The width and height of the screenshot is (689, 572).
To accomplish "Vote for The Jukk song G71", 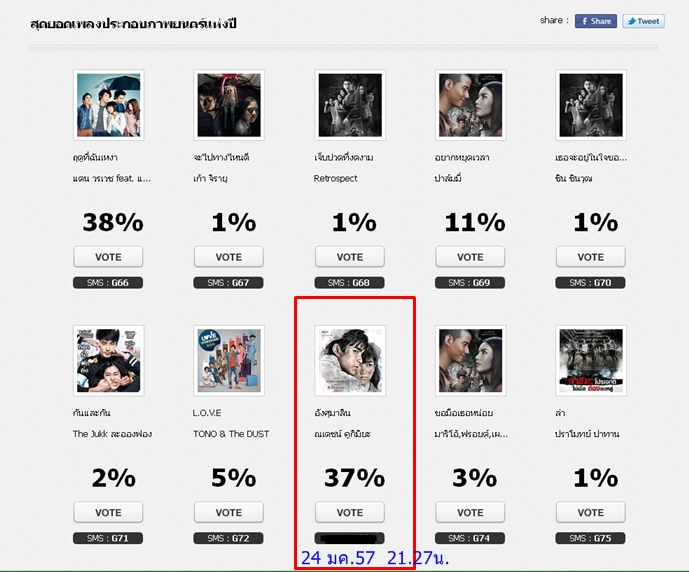I will pos(108,512).
